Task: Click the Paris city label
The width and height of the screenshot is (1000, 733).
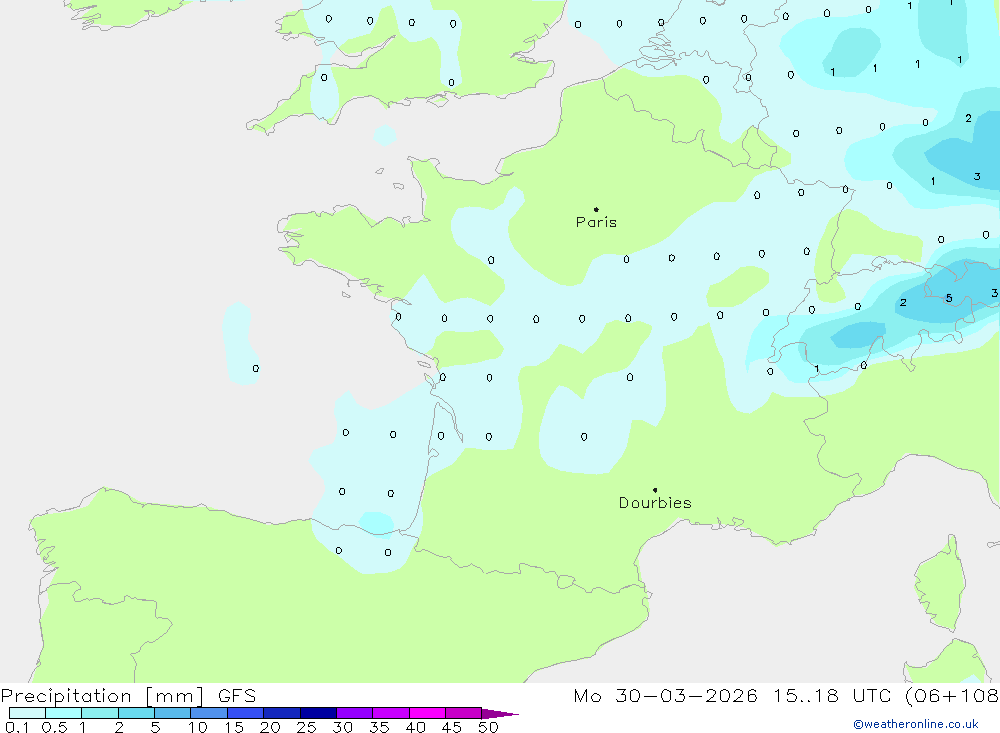Action: pos(596,222)
